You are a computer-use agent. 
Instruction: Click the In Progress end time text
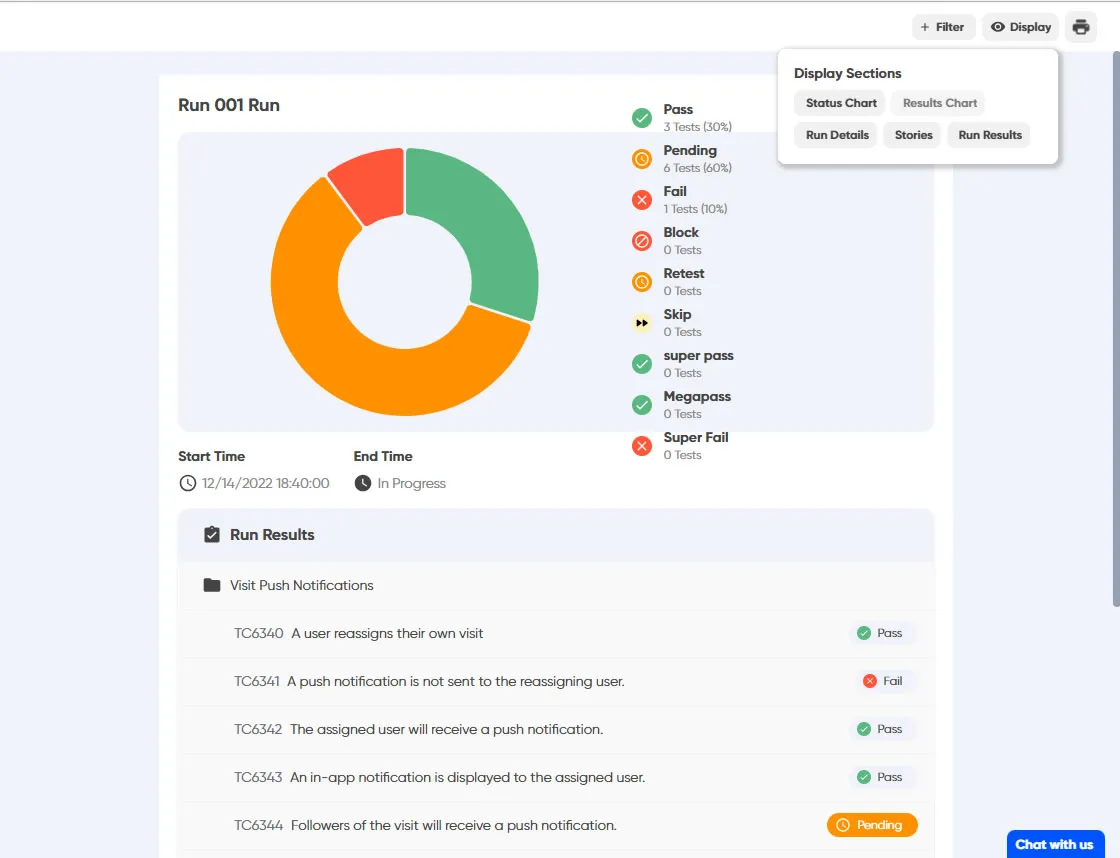411,484
